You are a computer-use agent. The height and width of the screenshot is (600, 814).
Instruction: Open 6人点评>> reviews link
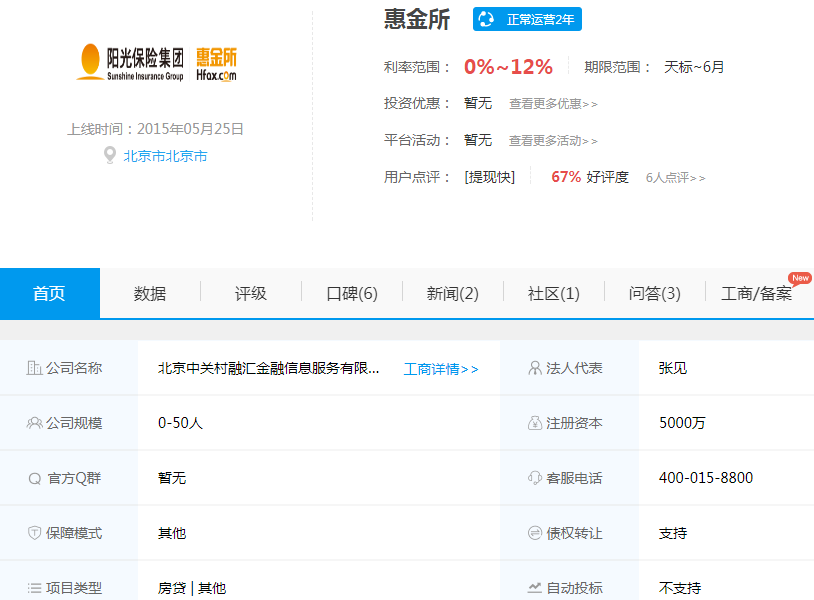[675, 178]
